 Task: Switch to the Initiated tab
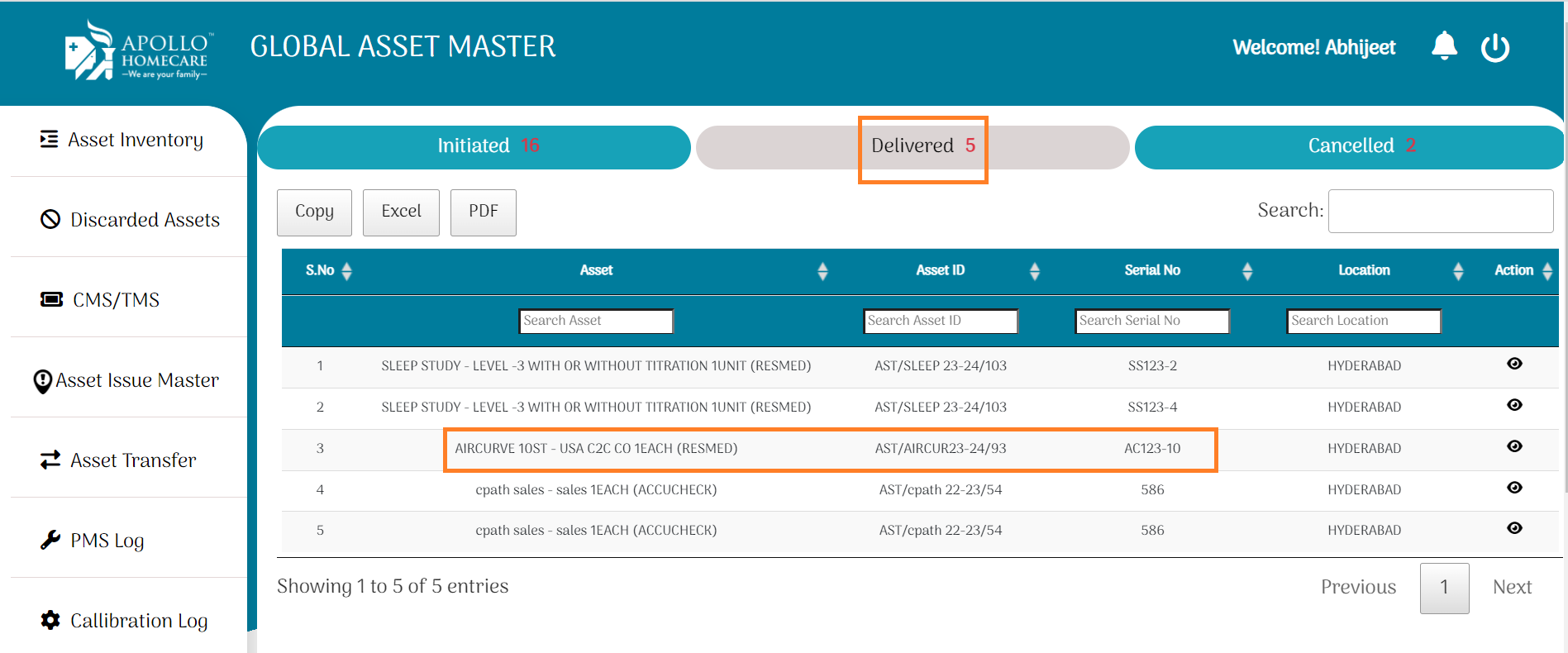474,146
